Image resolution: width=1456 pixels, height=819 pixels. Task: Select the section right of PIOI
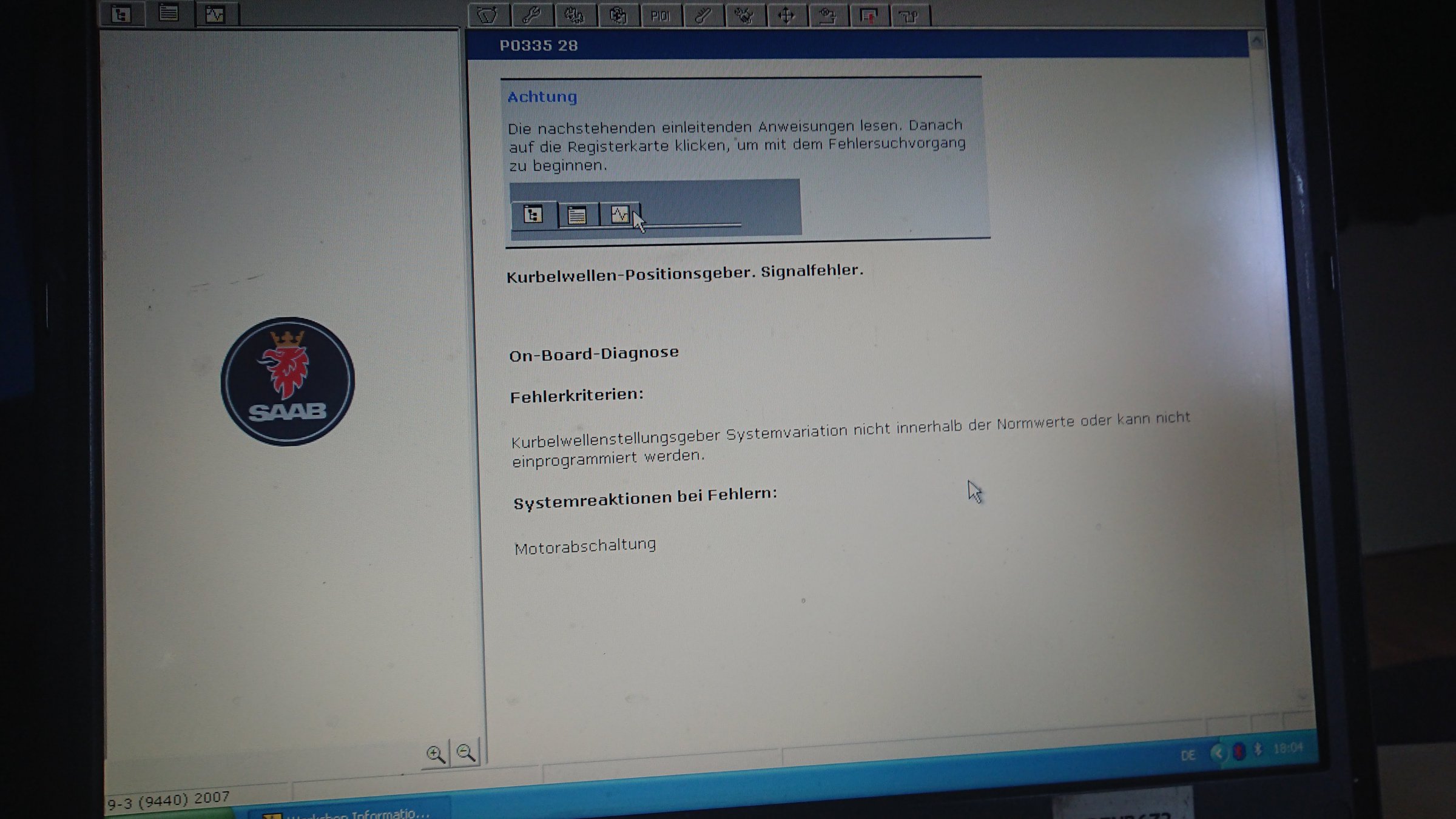pos(703,15)
